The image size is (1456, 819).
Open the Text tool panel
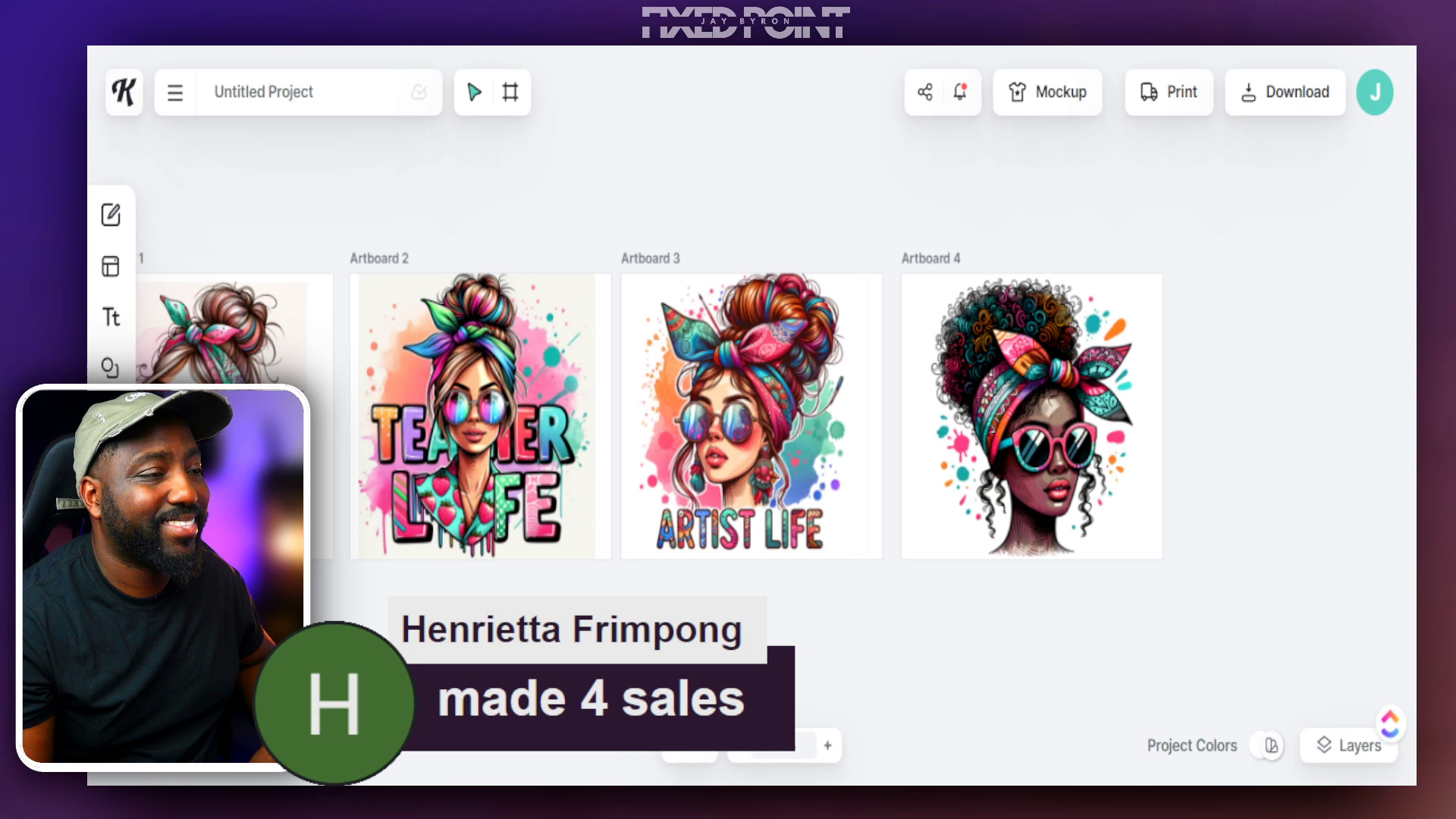click(x=111, y=317)
